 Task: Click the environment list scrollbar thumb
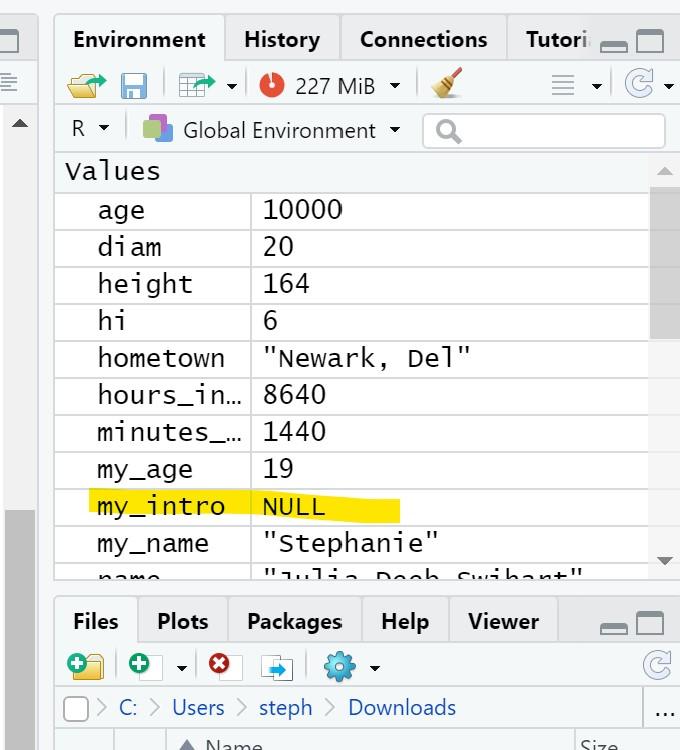tap(665, 263)
